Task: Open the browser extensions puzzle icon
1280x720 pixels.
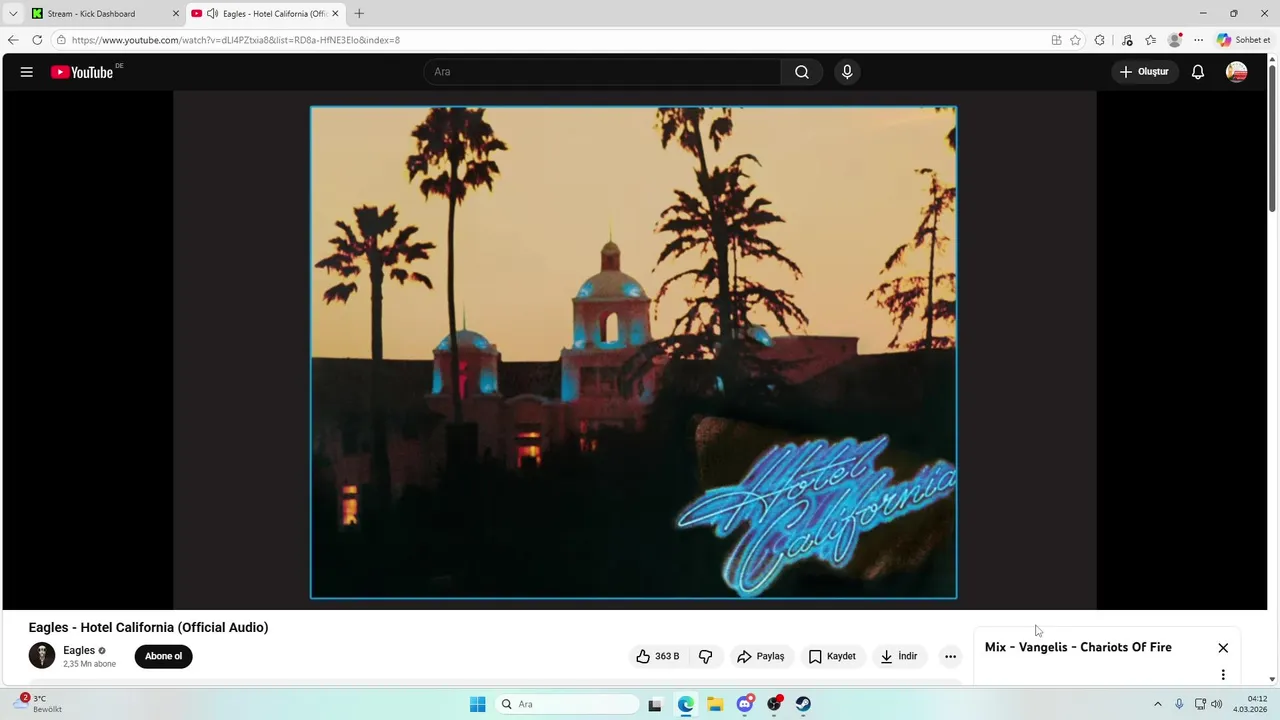Action: click(1100, 40)
